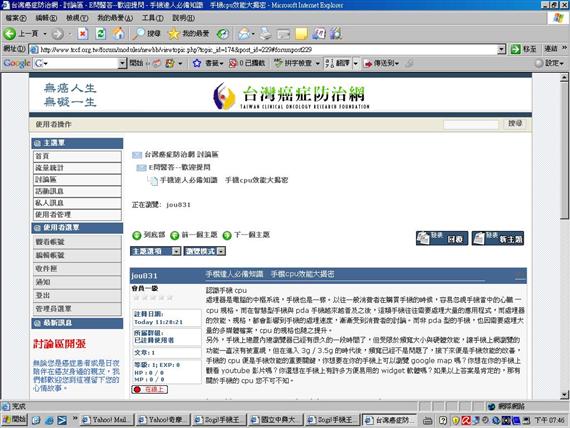The height and width of the screenshot is (428, 570).
Task: Click the Stop loading icon
Action: 83,34
